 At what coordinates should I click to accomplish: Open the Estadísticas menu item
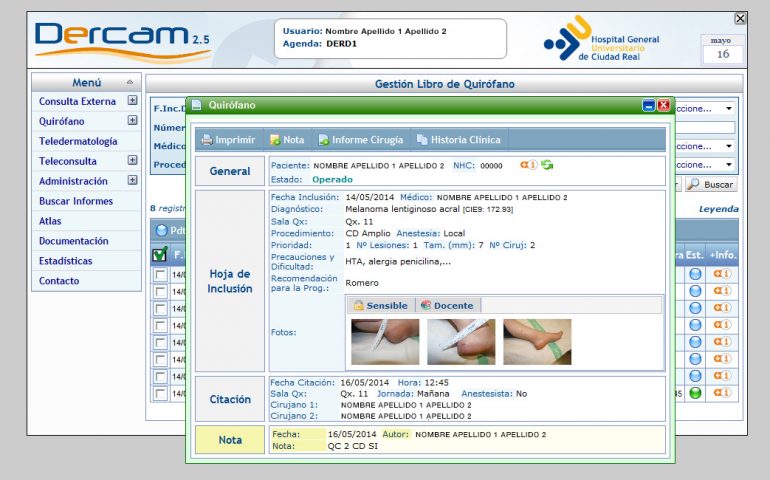(65, 261)
